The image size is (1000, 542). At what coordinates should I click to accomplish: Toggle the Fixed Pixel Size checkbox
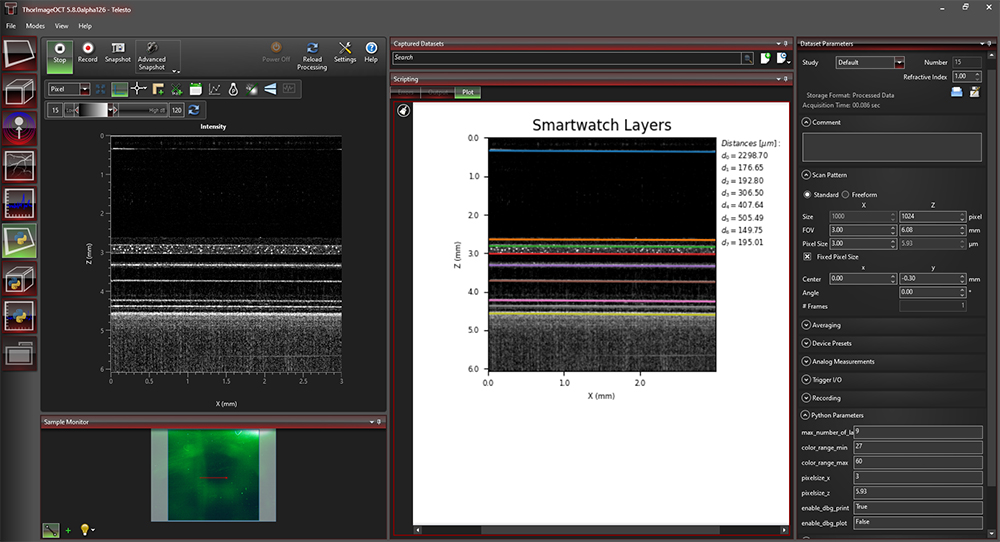808,257
